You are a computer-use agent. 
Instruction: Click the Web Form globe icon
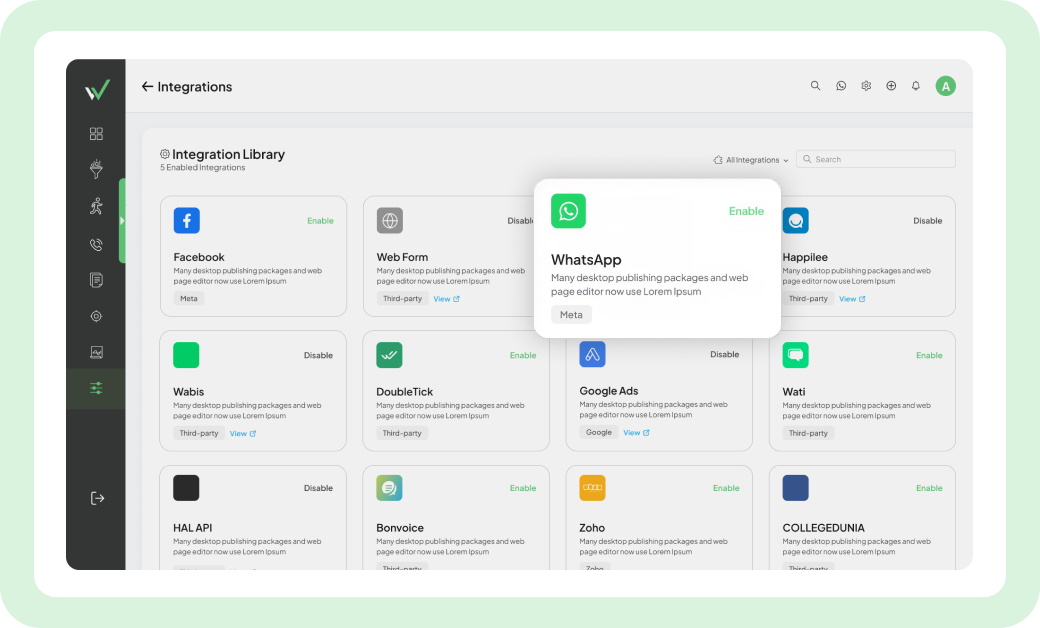[390, 220]
